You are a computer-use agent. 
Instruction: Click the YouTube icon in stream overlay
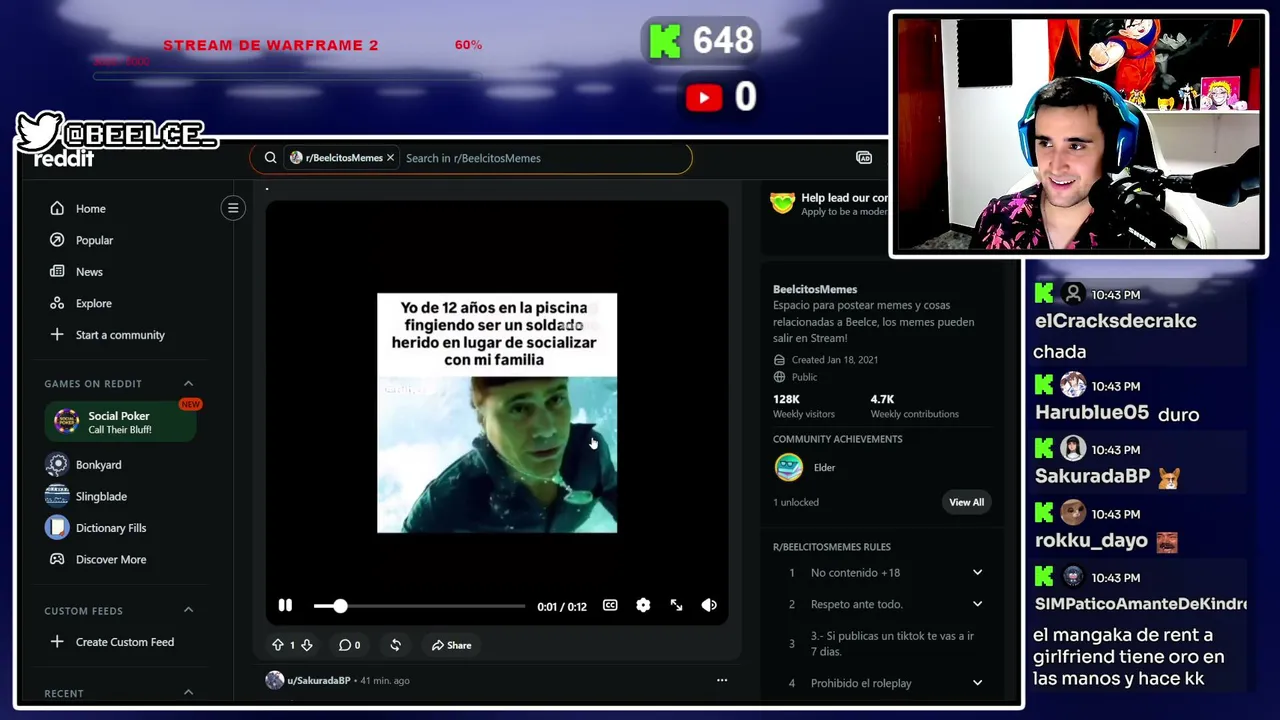coord(704,97)
